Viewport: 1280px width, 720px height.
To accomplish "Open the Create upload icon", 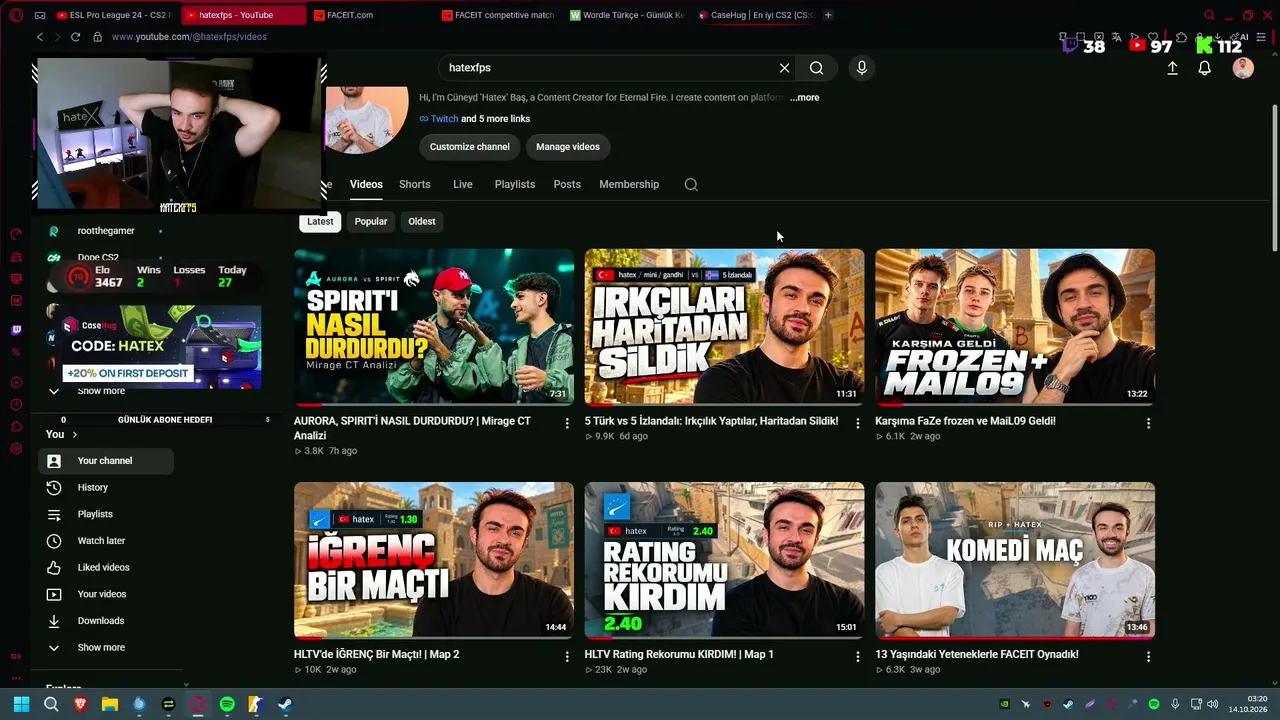I will 1172,68.
